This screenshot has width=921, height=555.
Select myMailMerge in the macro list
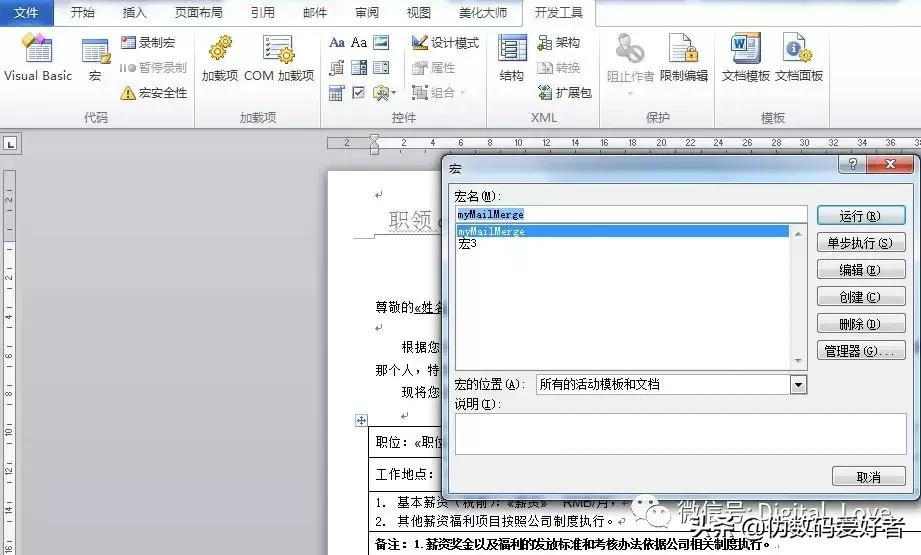(x=623, y=231)
